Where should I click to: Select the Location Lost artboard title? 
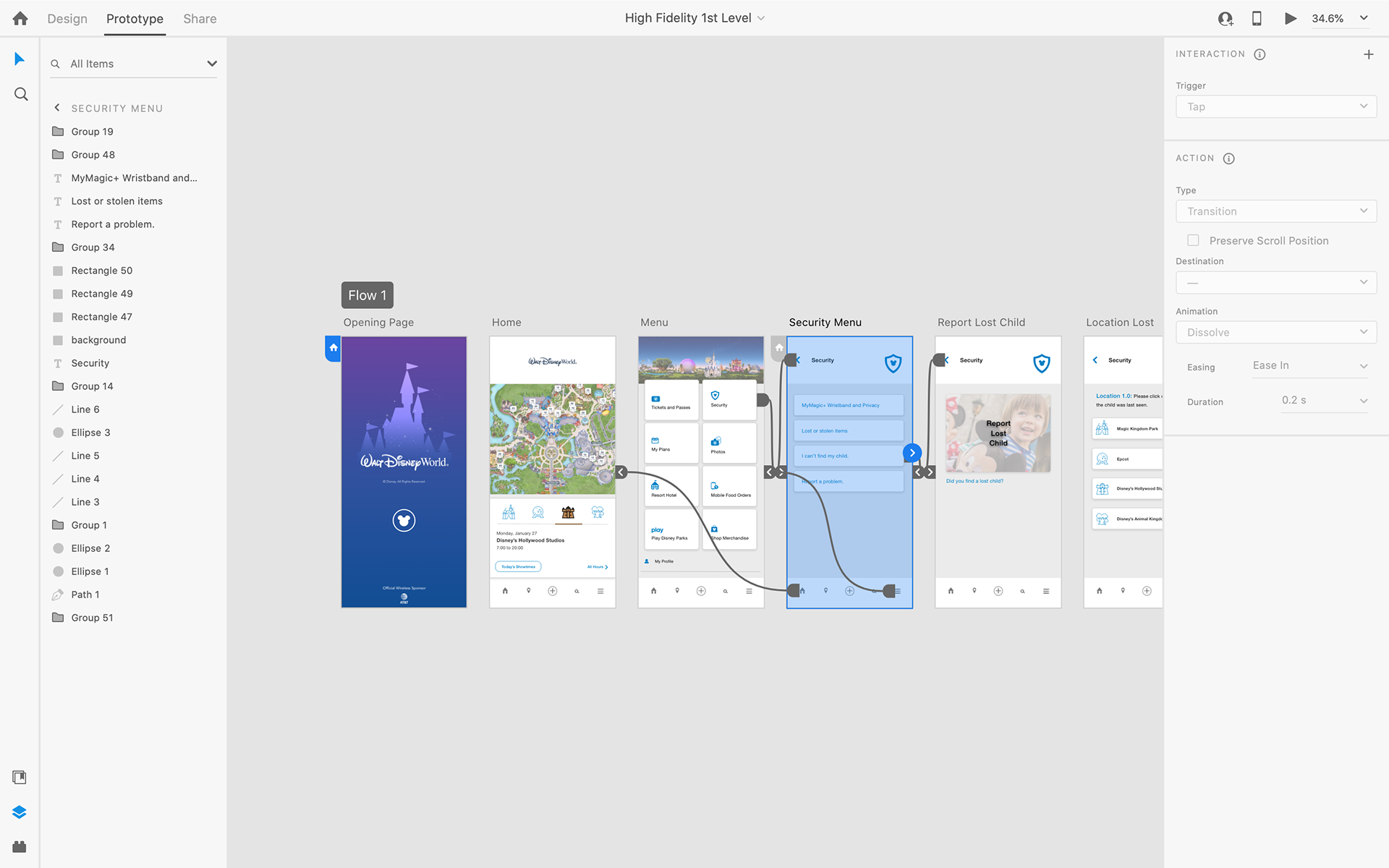(x=1120, y=323)
